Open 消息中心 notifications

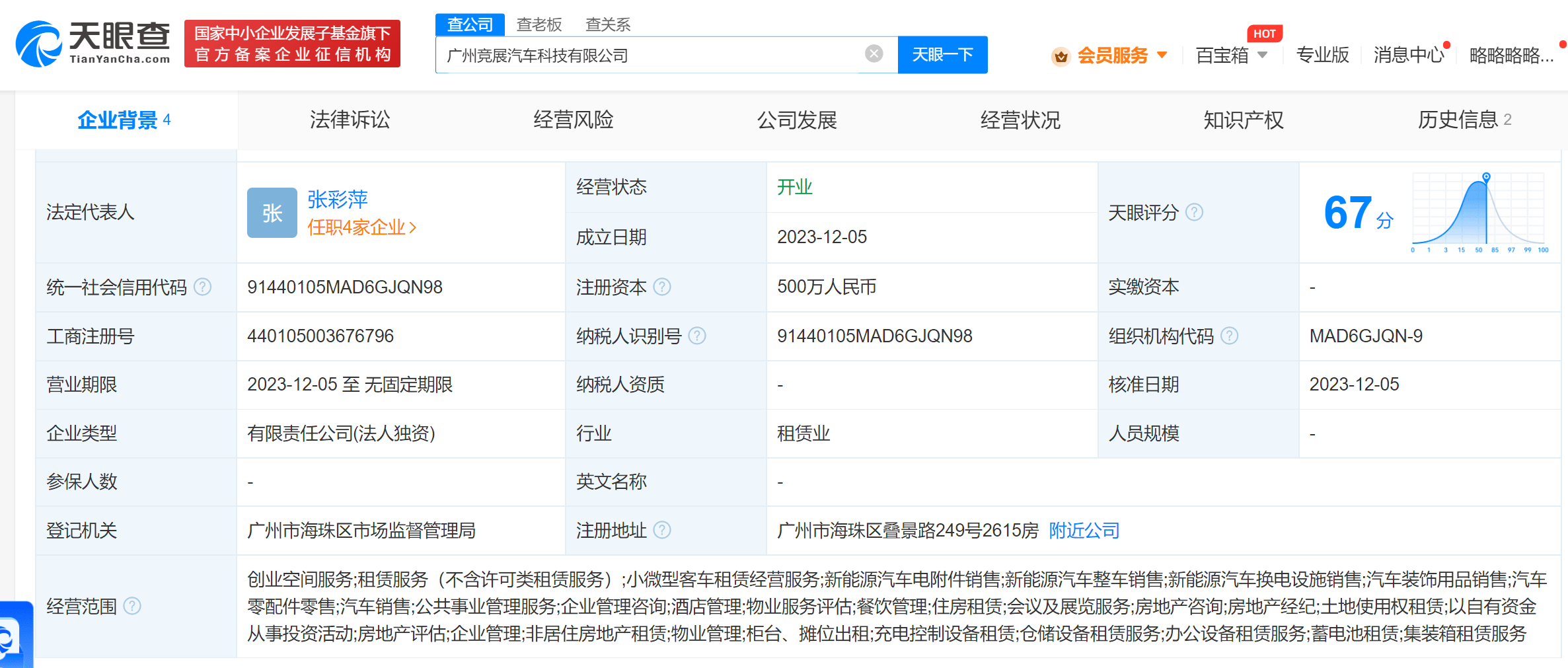(1409, 55)
